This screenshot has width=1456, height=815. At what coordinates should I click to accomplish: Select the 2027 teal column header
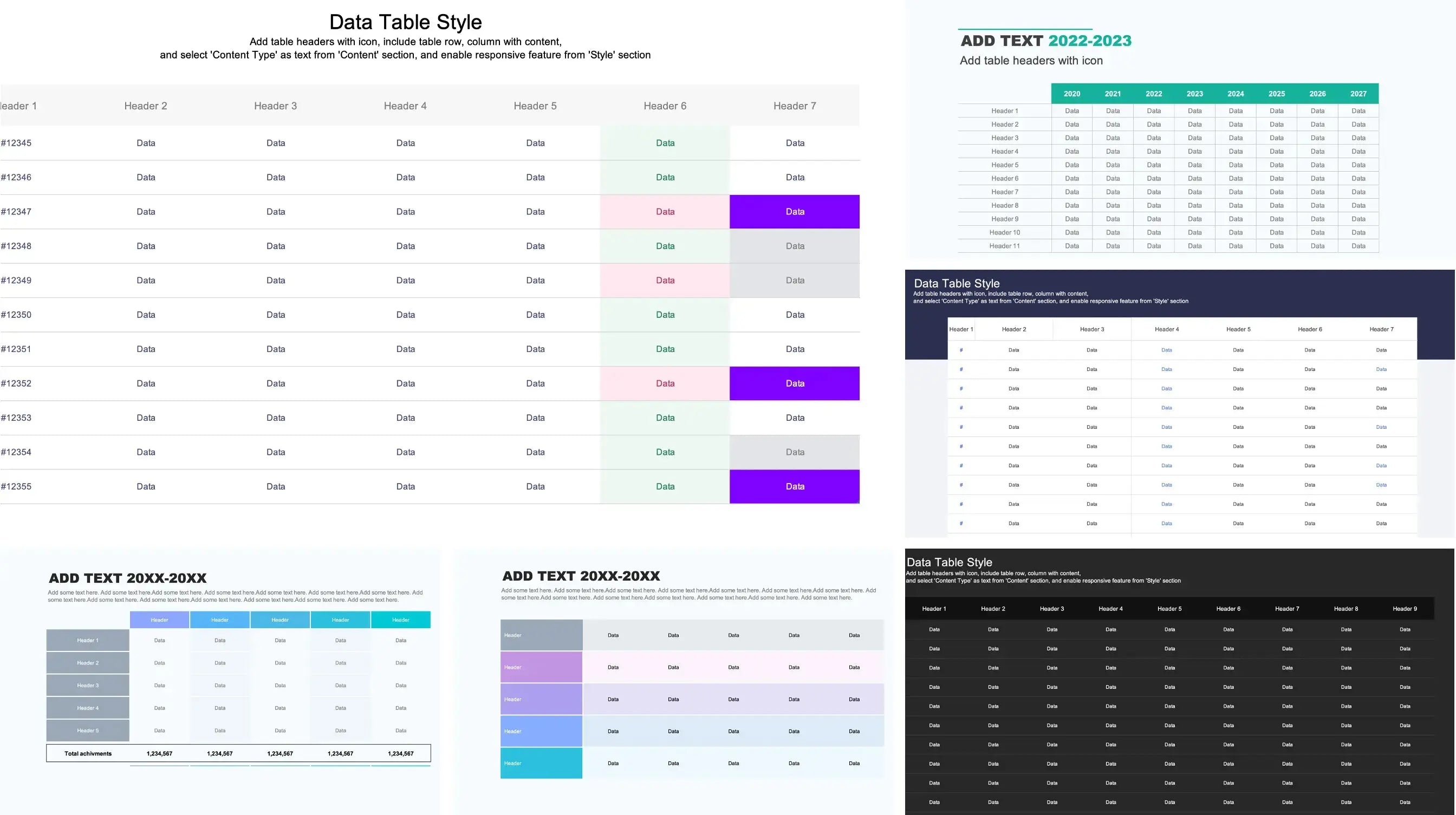[x=1357, y=94]
